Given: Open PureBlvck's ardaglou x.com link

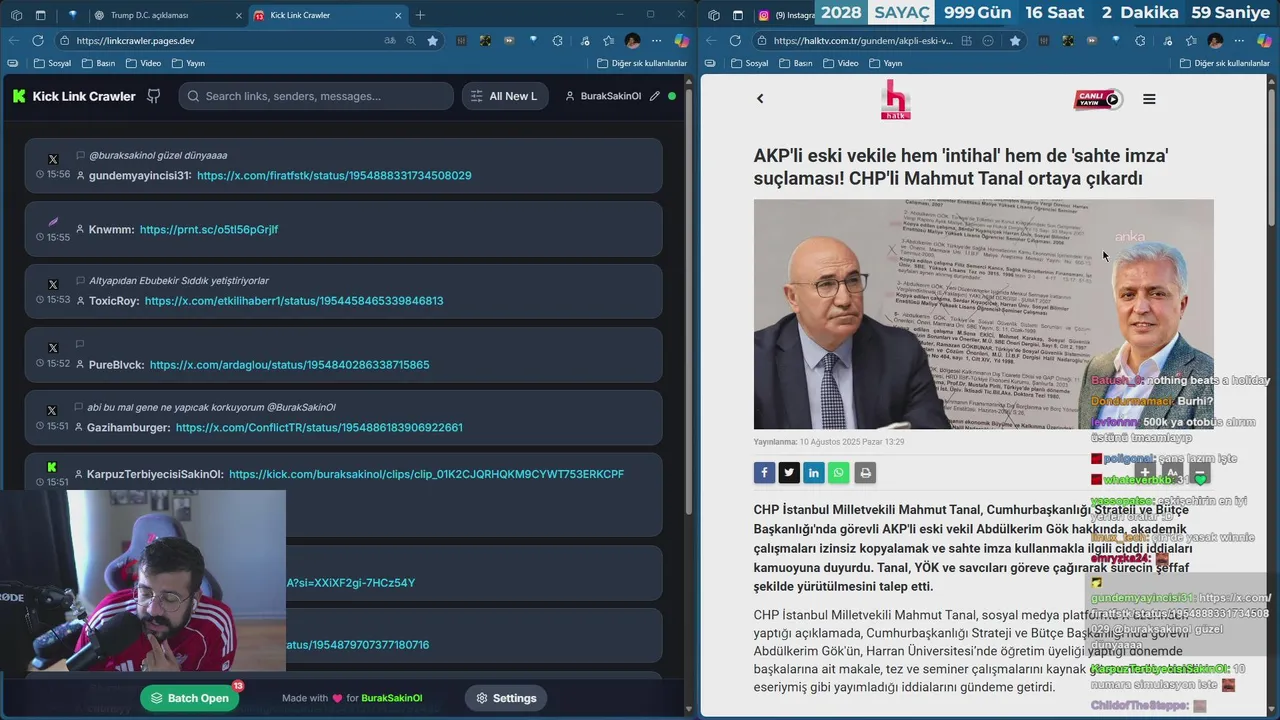Looking at the screenshot, I should tap(290, 365).
